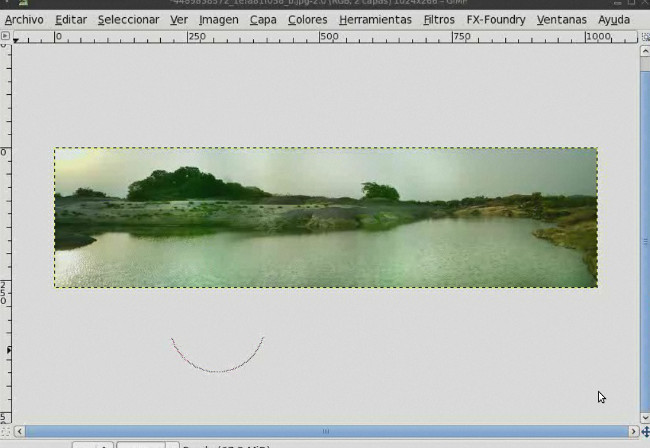Open the Ventanas menu
The height and width of the screenshot is (448, 650).
[561, 19]
